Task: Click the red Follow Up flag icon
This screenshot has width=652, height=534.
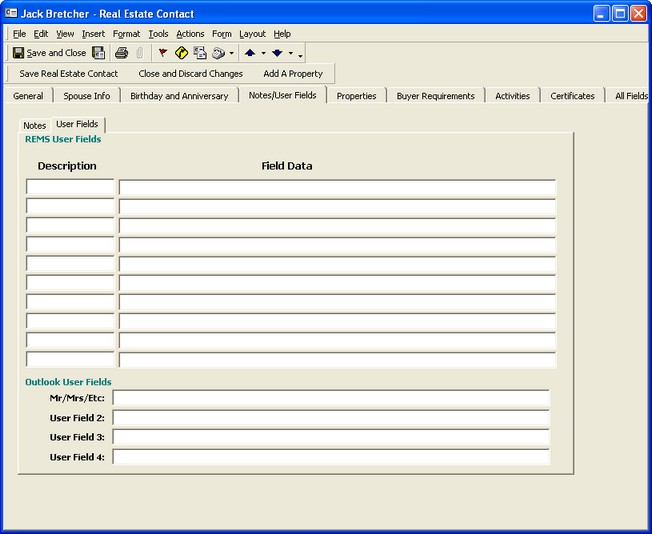Action: (x=163, y=53)
